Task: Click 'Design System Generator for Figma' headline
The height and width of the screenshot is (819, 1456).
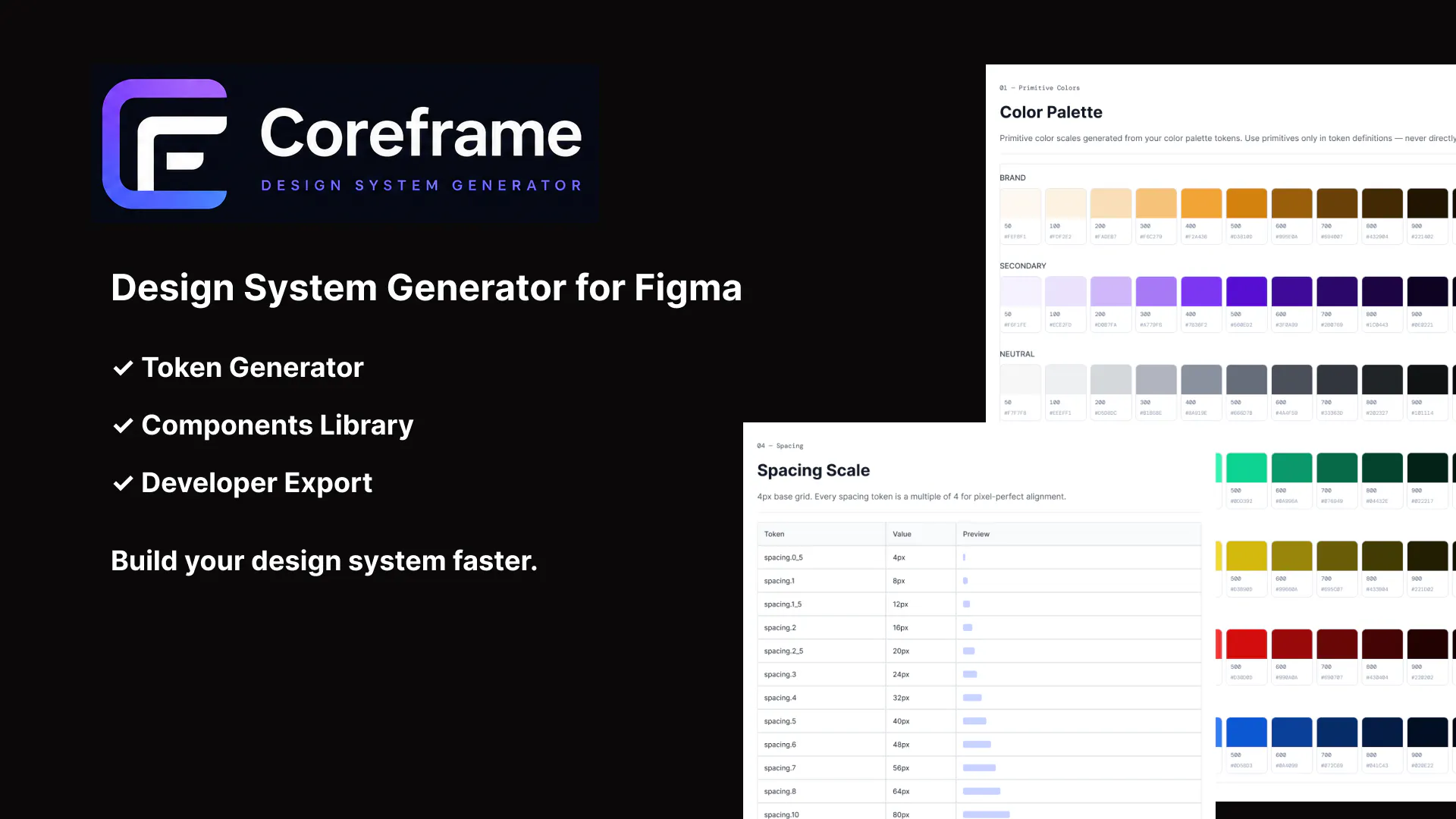Action: (x=426, y=288)
